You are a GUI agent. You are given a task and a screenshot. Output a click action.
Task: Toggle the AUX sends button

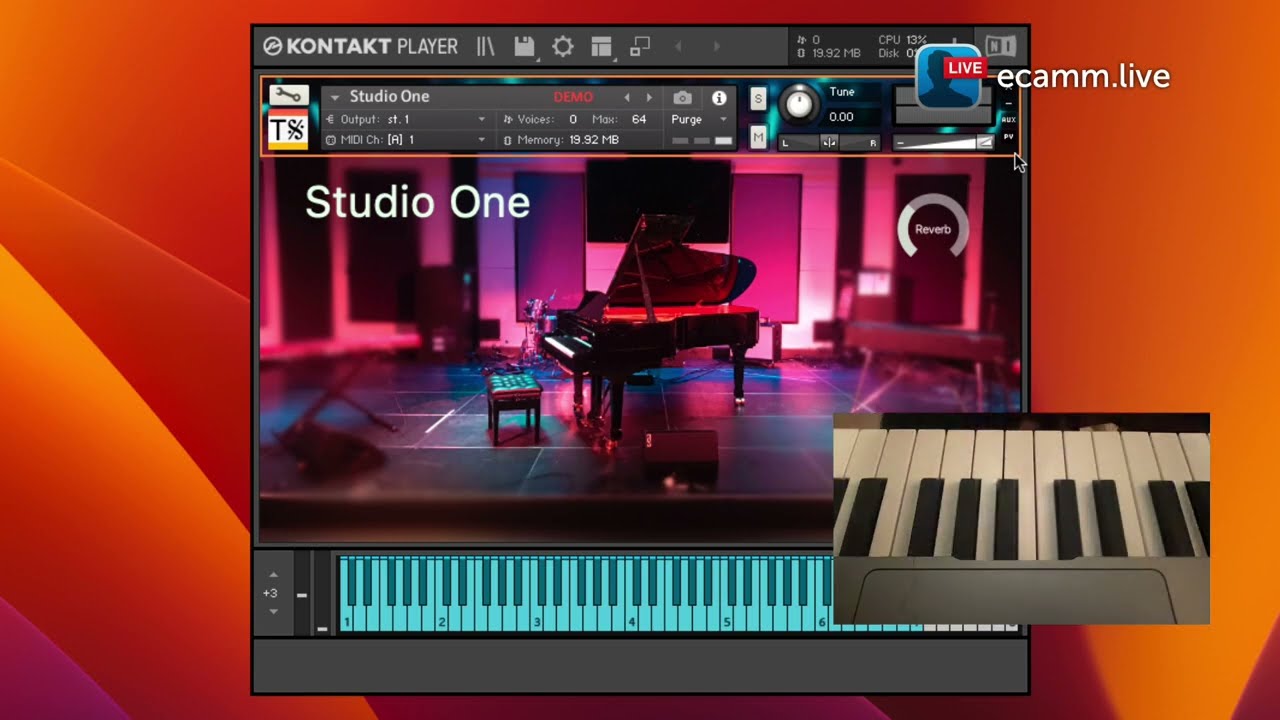(x=1008, y=119)
